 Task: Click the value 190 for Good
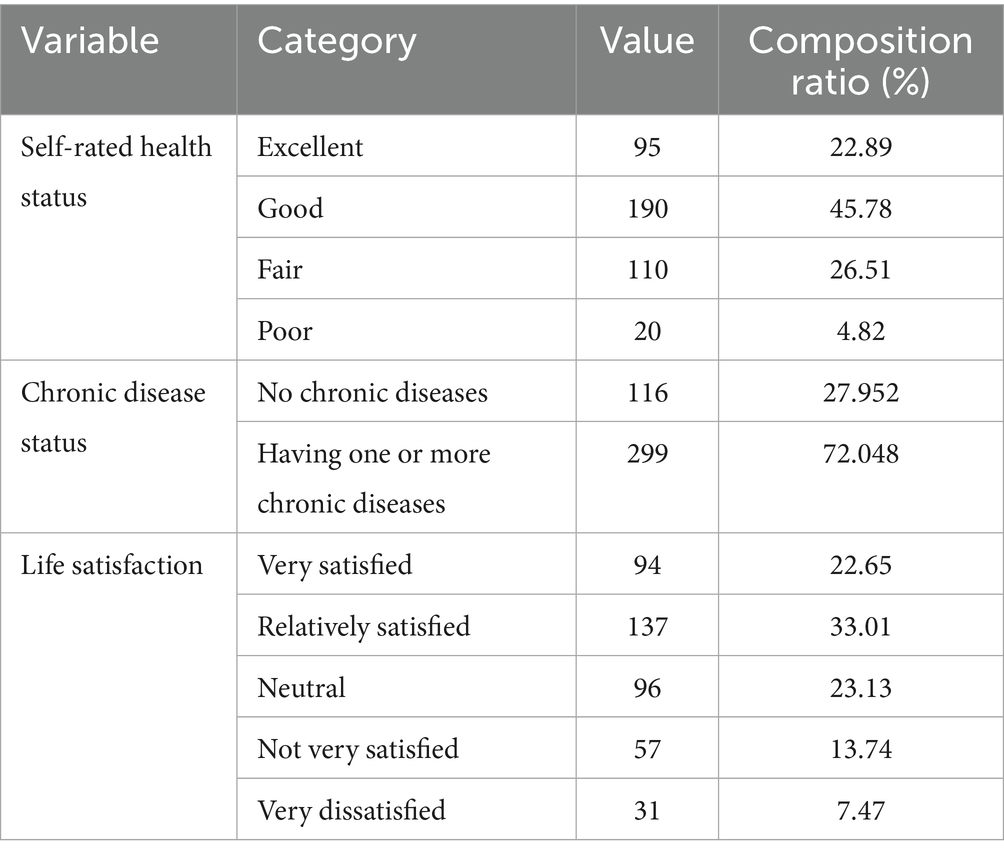coord(647,208)
